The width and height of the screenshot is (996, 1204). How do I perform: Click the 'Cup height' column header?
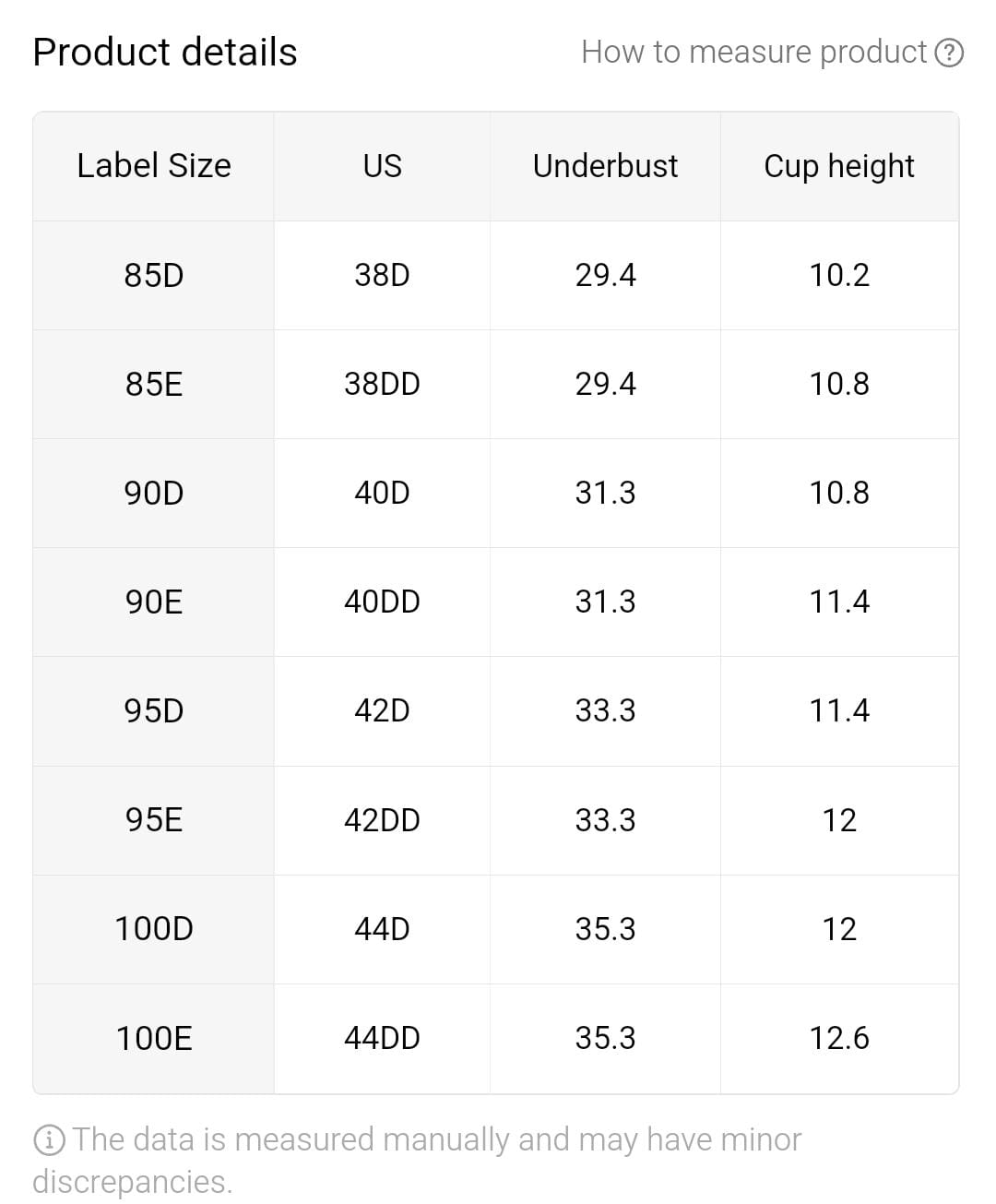pyautogui.click(x=838, y=166)
